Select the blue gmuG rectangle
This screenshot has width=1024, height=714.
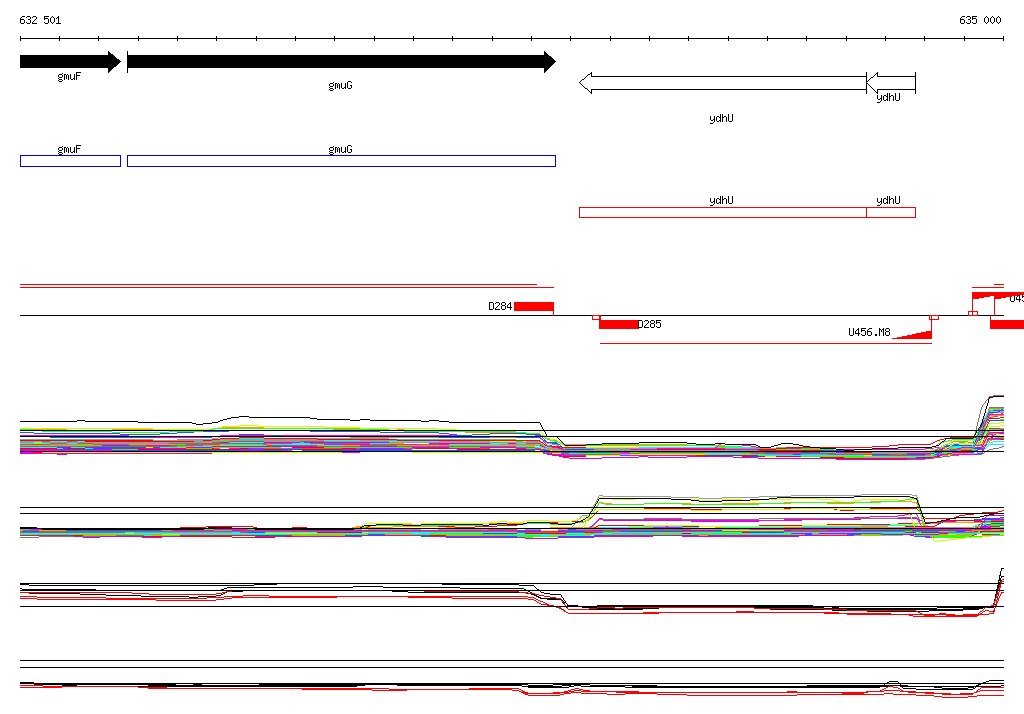342,161
